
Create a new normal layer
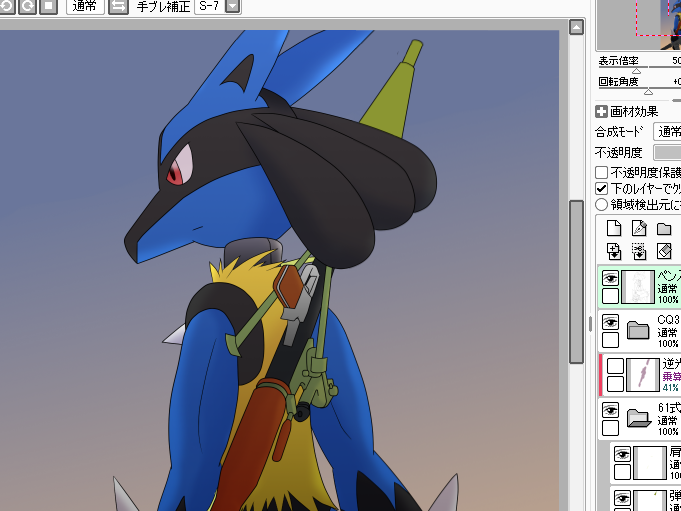[x=614, y=228]
